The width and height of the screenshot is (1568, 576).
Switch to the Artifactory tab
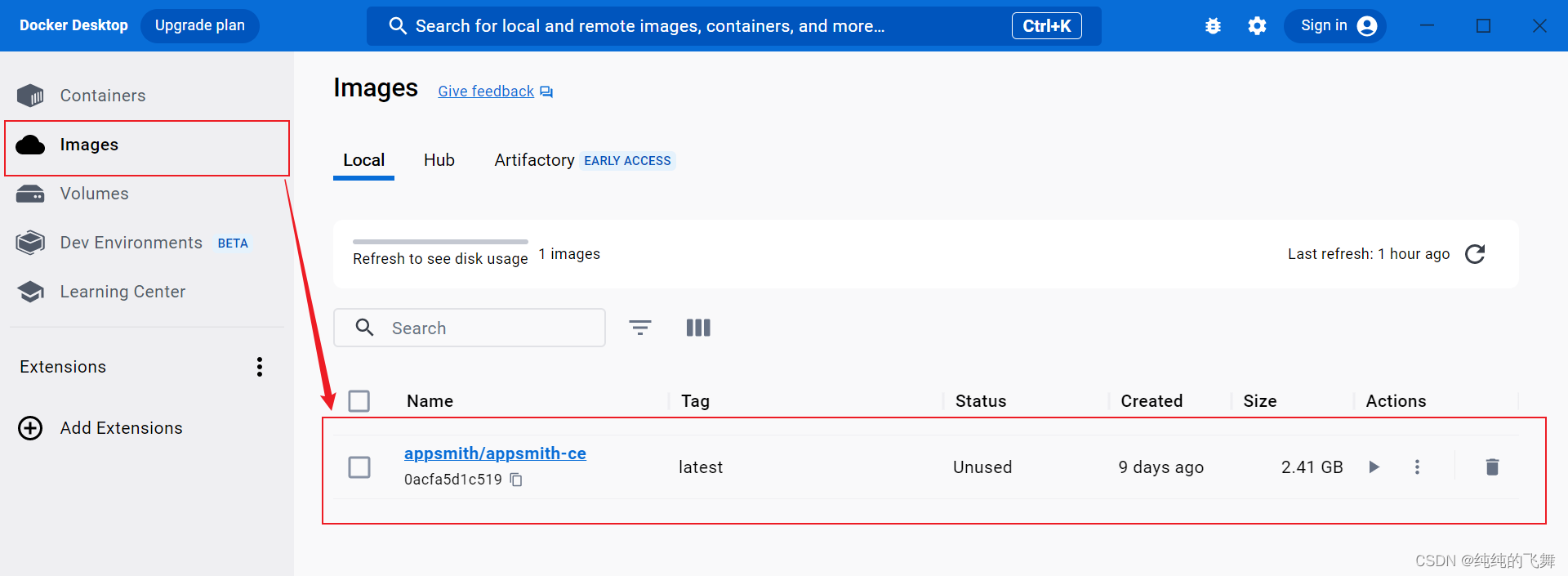pyautogui.click(x=534, y=160)
